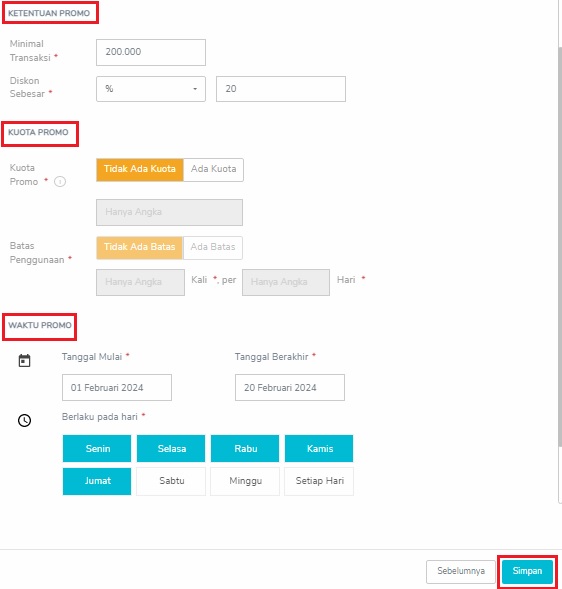562x589 pixels.
Task: Click the Kuota Promo info icon
Action: [x=60, y=181]
